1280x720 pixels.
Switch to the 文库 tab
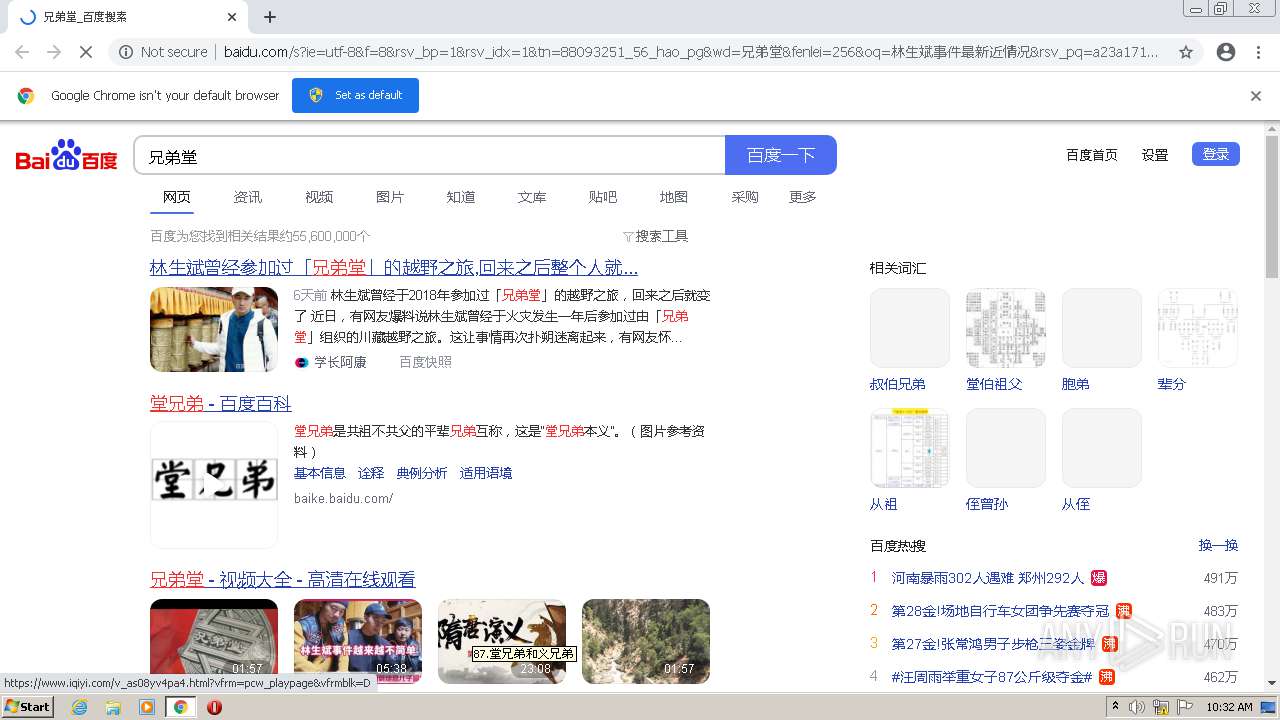(x=532, y=197)
